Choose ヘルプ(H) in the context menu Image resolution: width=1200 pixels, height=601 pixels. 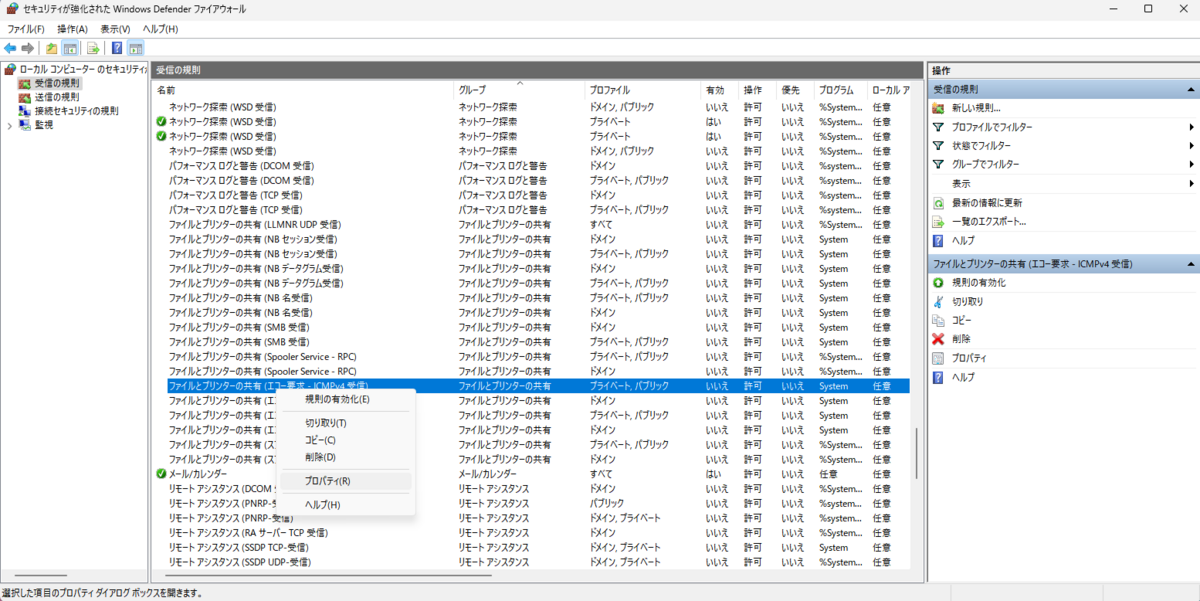click(345, 505)
